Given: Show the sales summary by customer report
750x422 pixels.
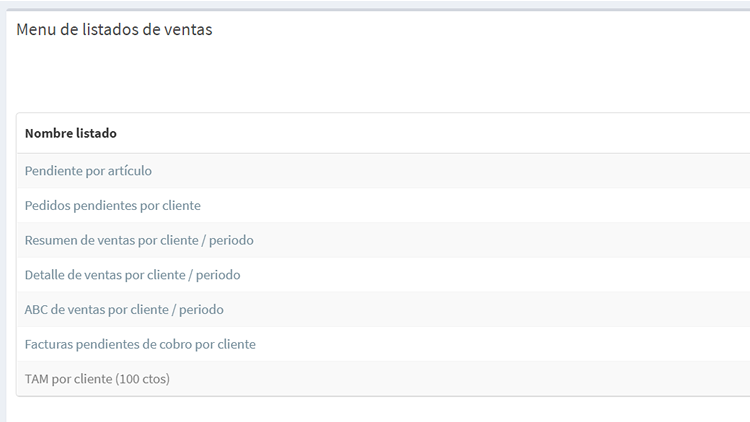Looking at the screenshot, I should (139, 240).
